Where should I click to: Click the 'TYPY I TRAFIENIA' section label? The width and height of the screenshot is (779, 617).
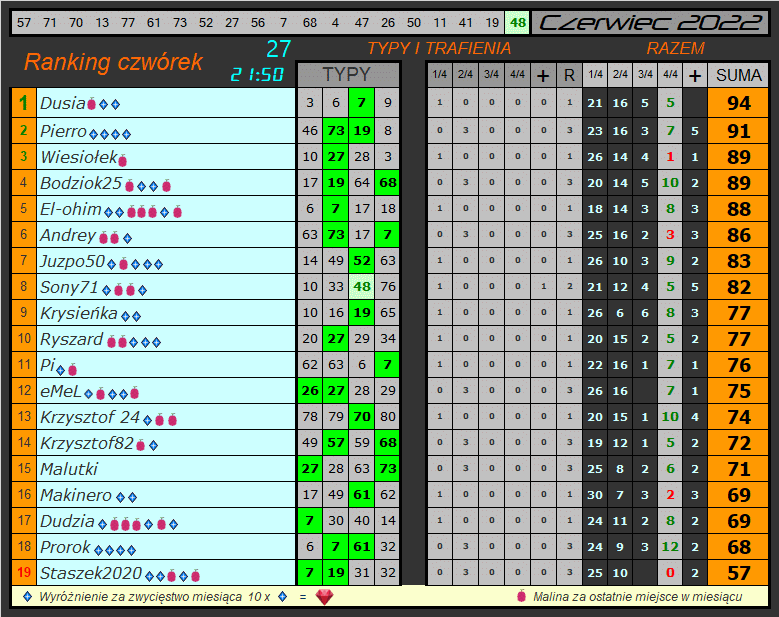click(x=439, y=48)
